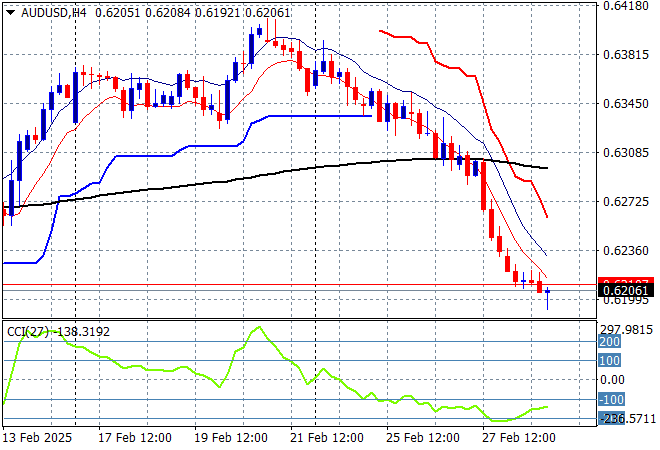The image size is (660, 450).
Task: Select the OHLC values in chart header
Action: coord(180,9)
